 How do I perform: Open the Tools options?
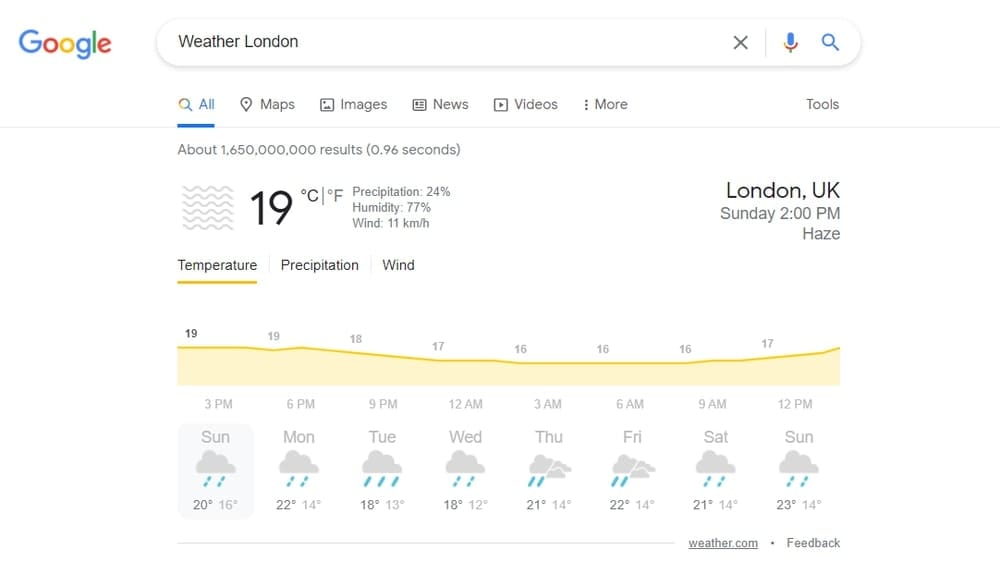(822, 104)
